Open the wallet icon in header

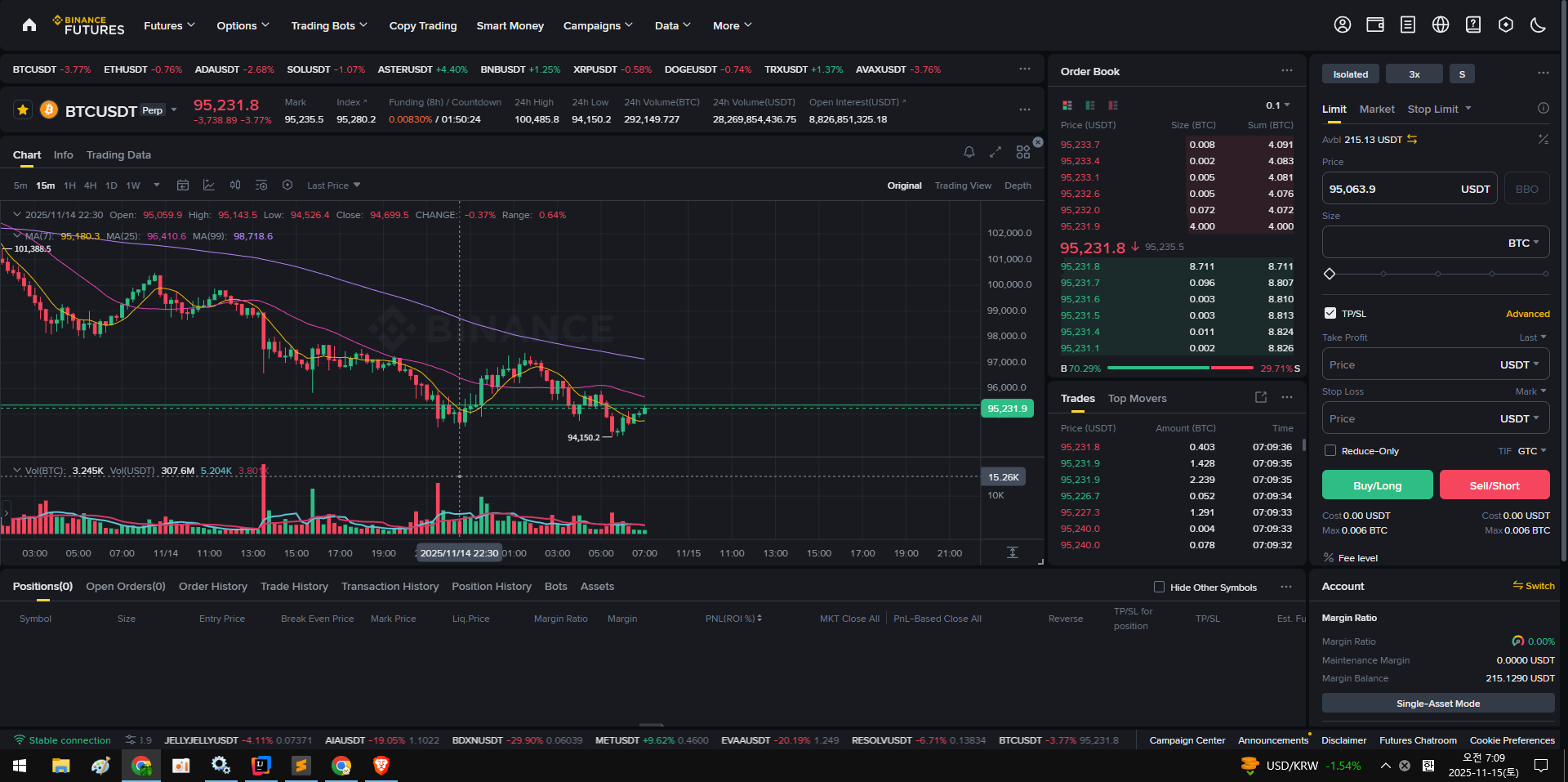click(x=1375, y=25)
